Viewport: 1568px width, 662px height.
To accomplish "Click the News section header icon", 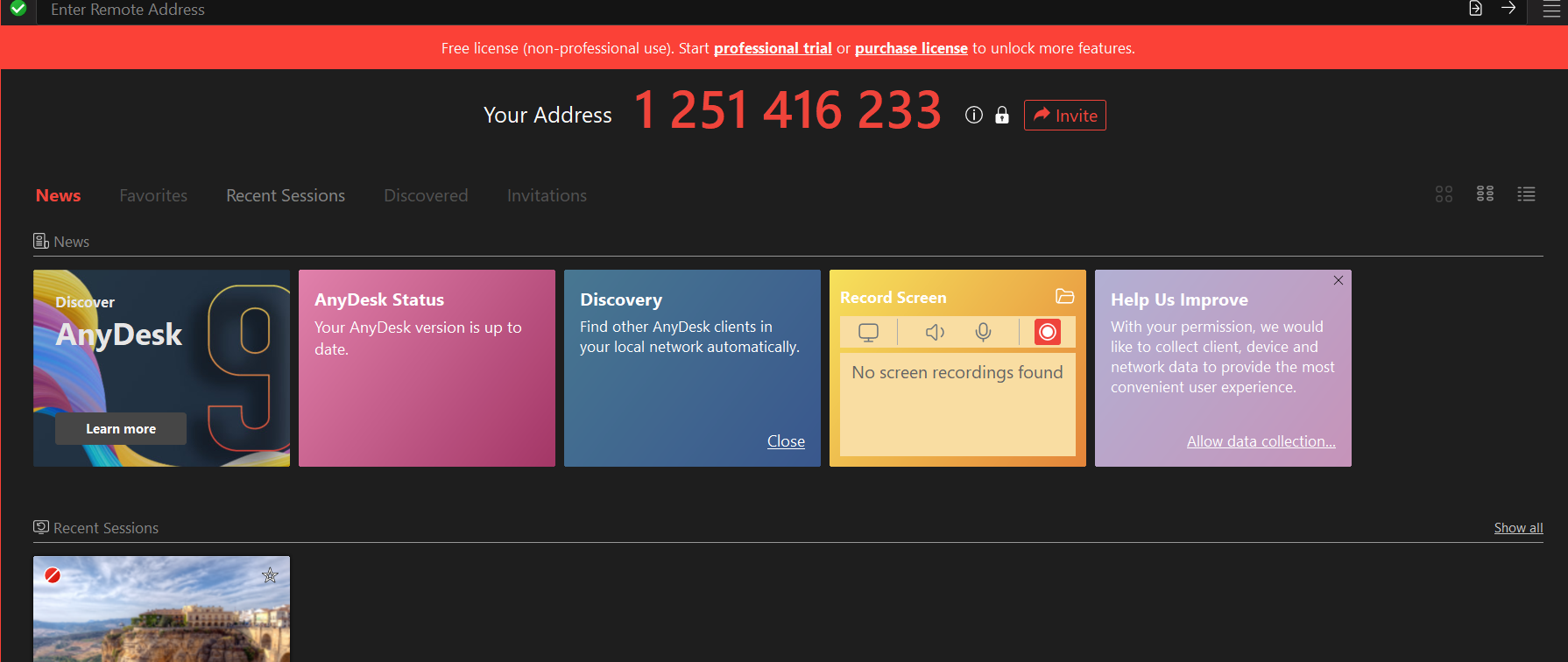I will [x=41, y=241].
